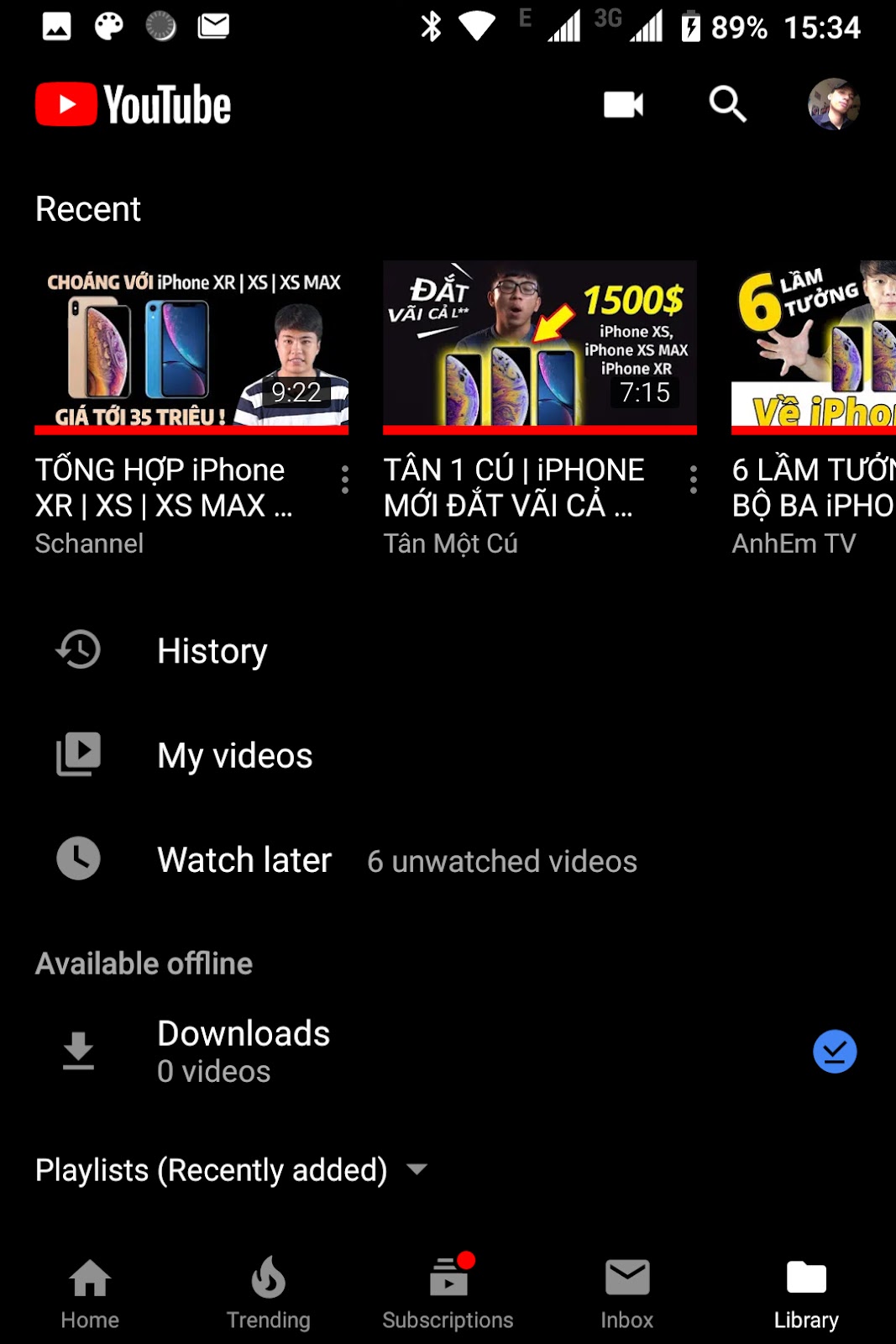Open 6 LẦM TƯỞNG video title
This screenshot has width=896, height=1344.
pyautogui.click(x=814, y=487)
